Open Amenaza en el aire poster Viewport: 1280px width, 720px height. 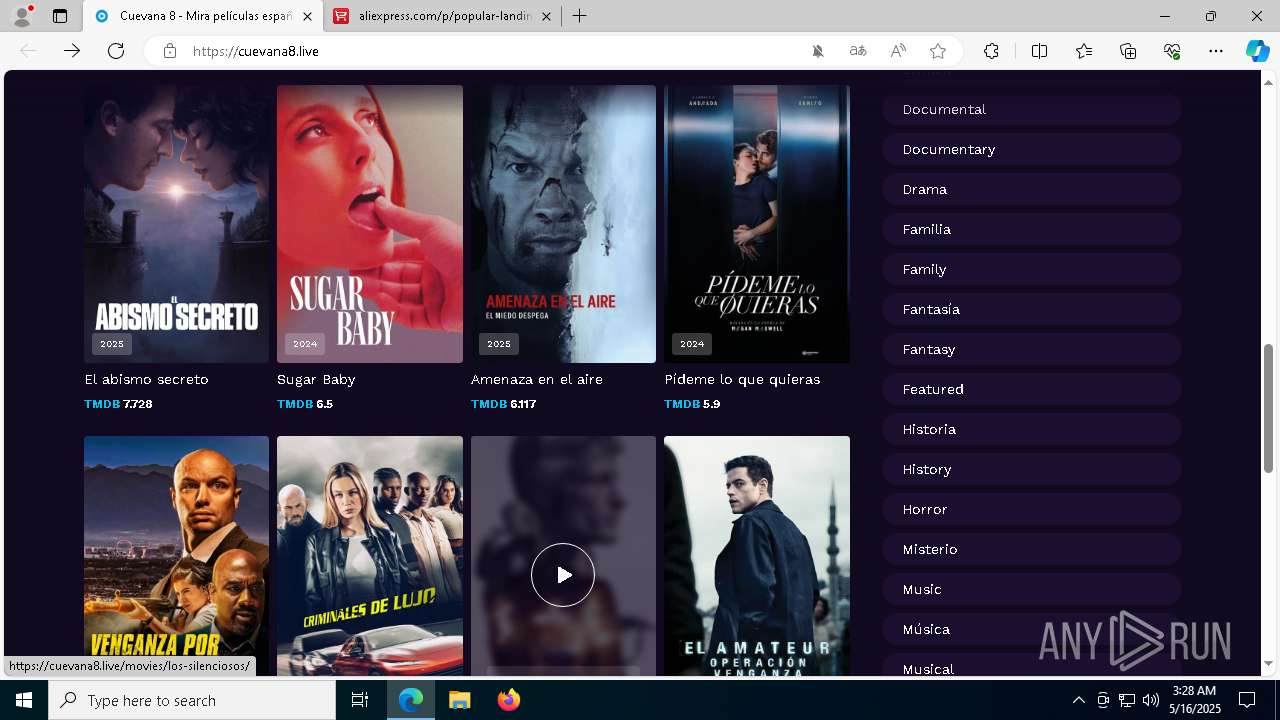563,224
